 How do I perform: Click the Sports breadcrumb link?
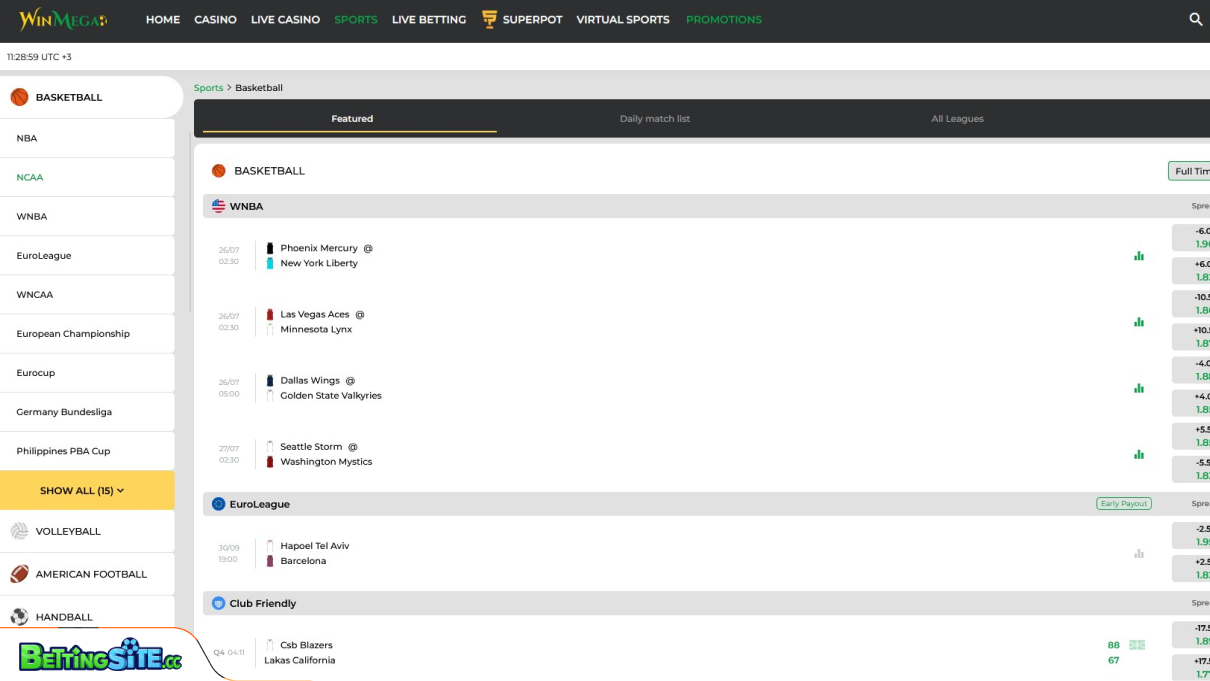click(x=208, y=88)
